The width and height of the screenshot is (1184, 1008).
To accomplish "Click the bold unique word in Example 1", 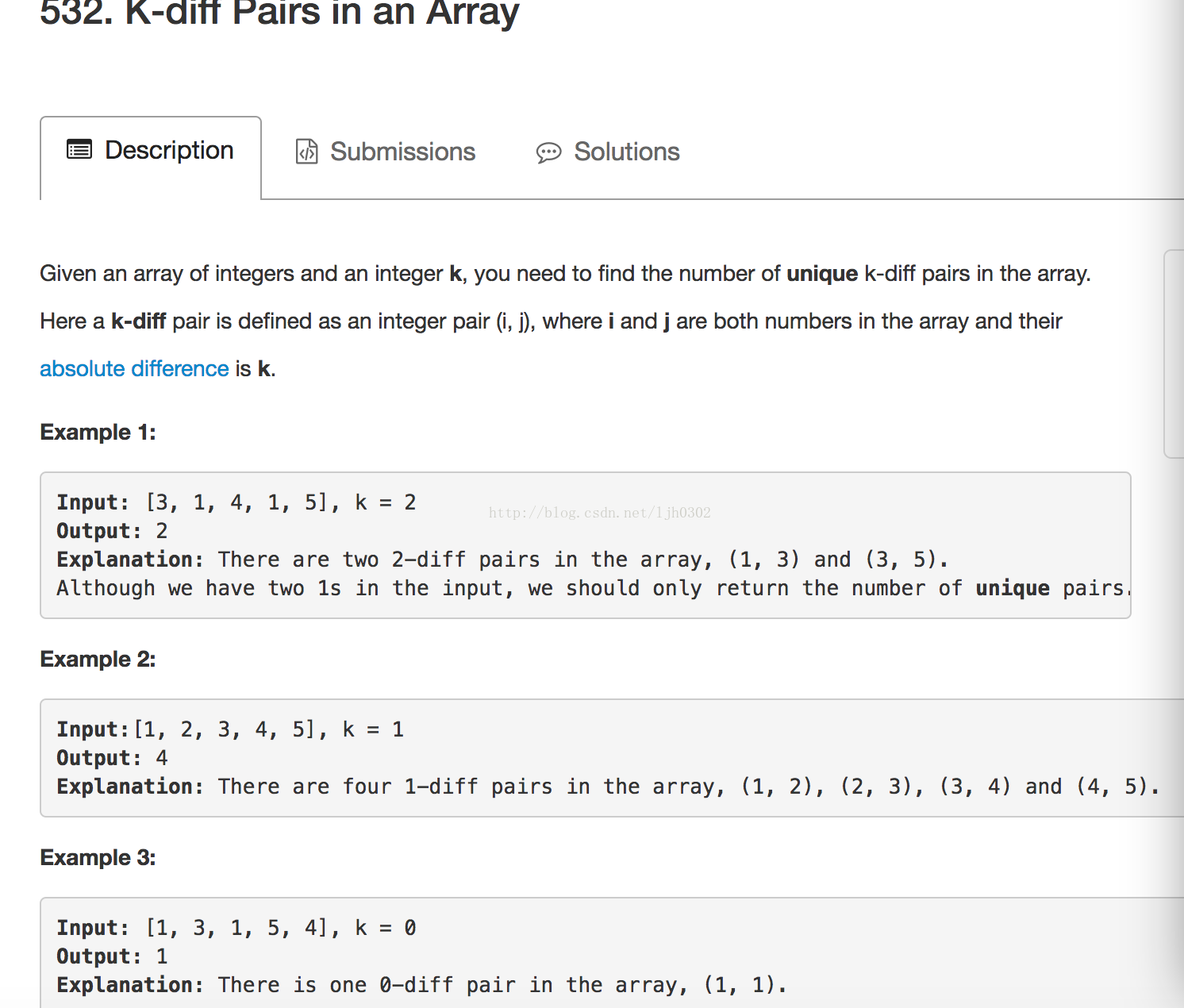I will click(x=1013, y=588).
